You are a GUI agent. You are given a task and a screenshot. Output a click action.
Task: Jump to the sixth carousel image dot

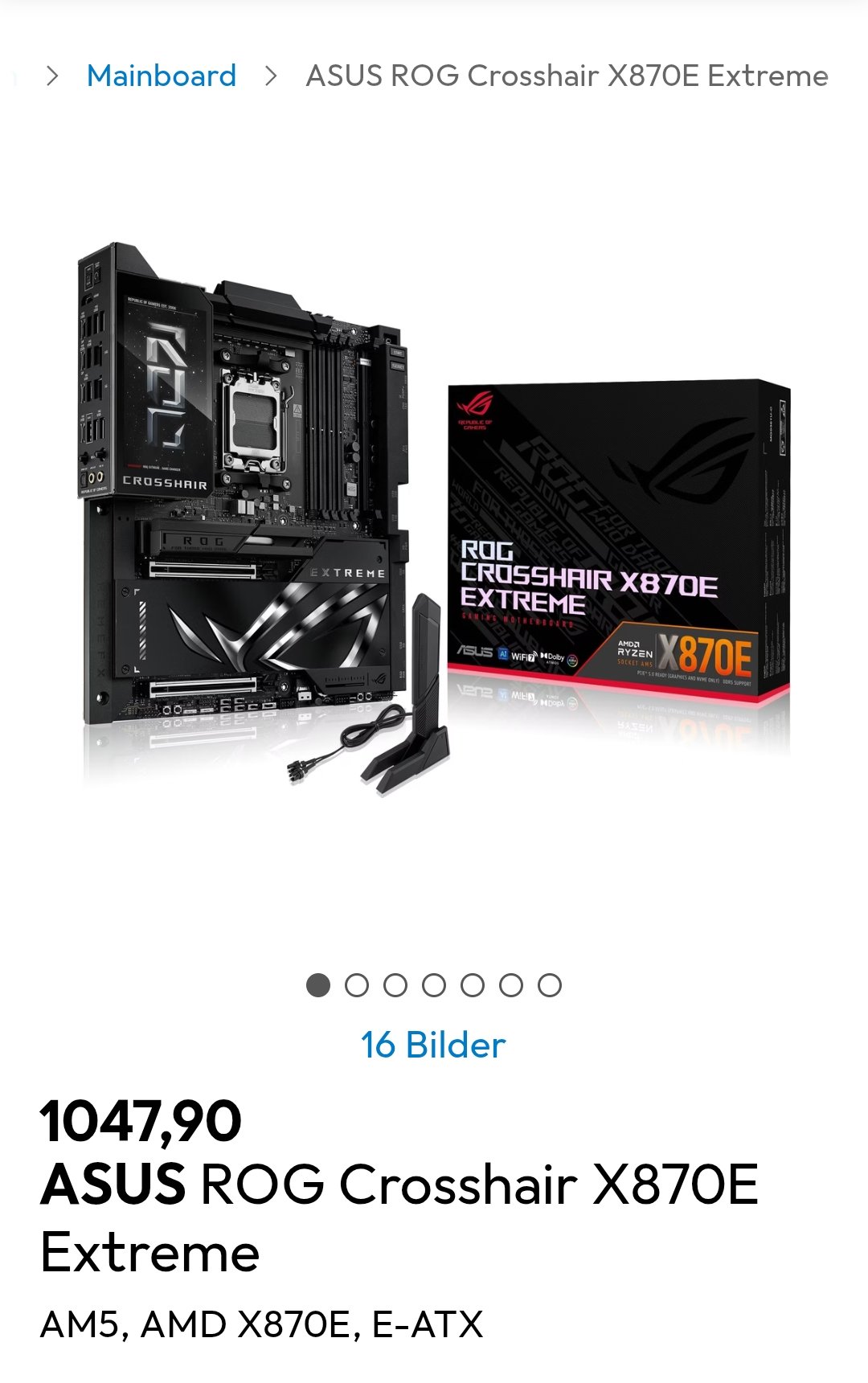(x=511, y=985)
